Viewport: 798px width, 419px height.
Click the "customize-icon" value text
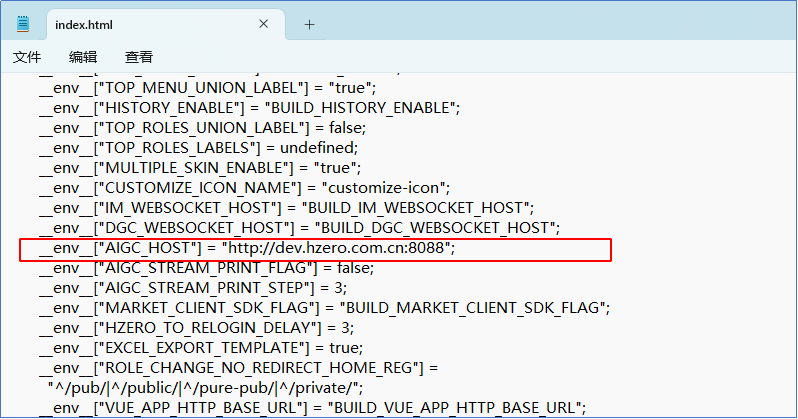coord(386,187)
